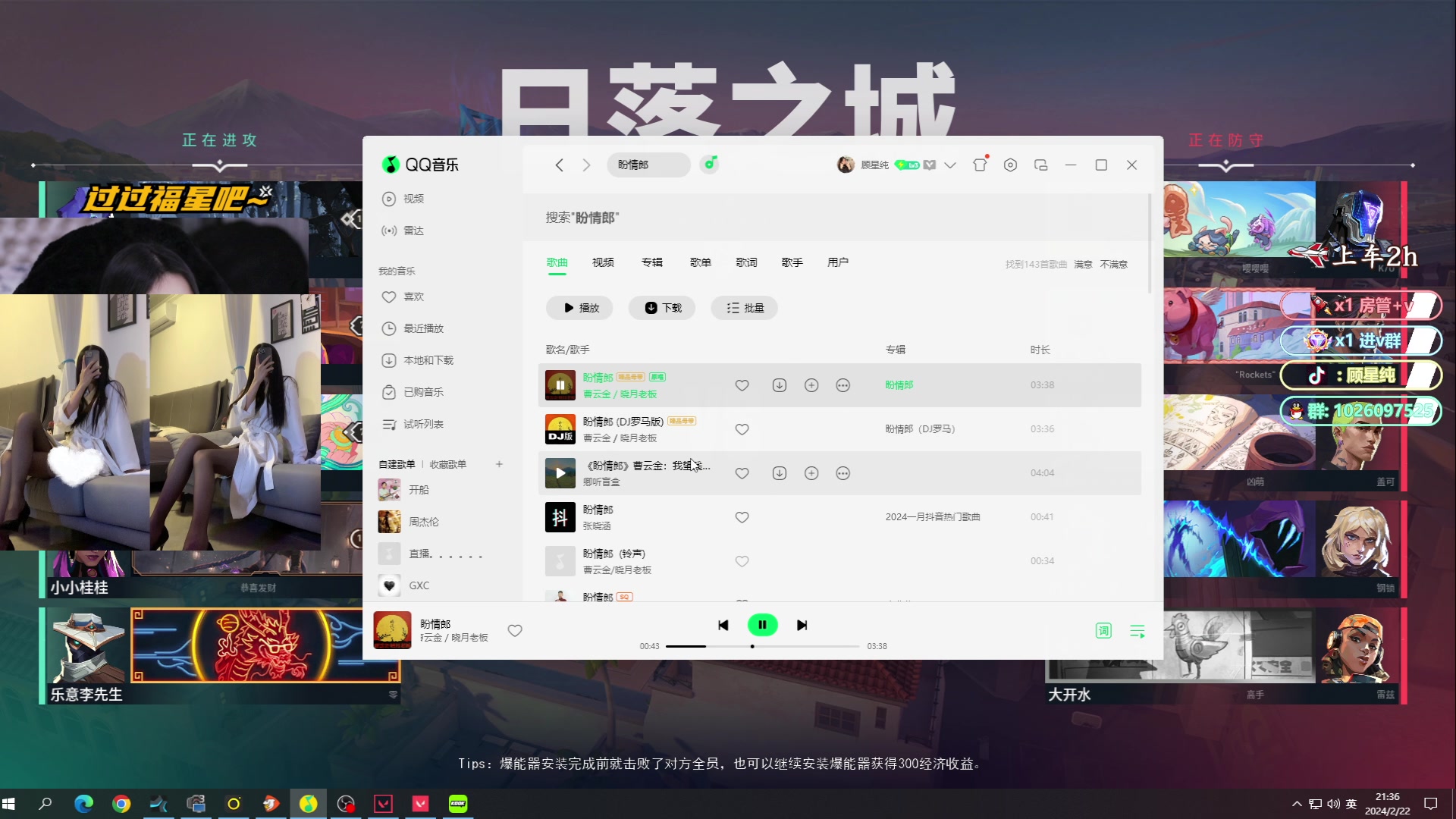Add a new playlist with plus icon
The image size is (1456, 819).
click(499, 464)
